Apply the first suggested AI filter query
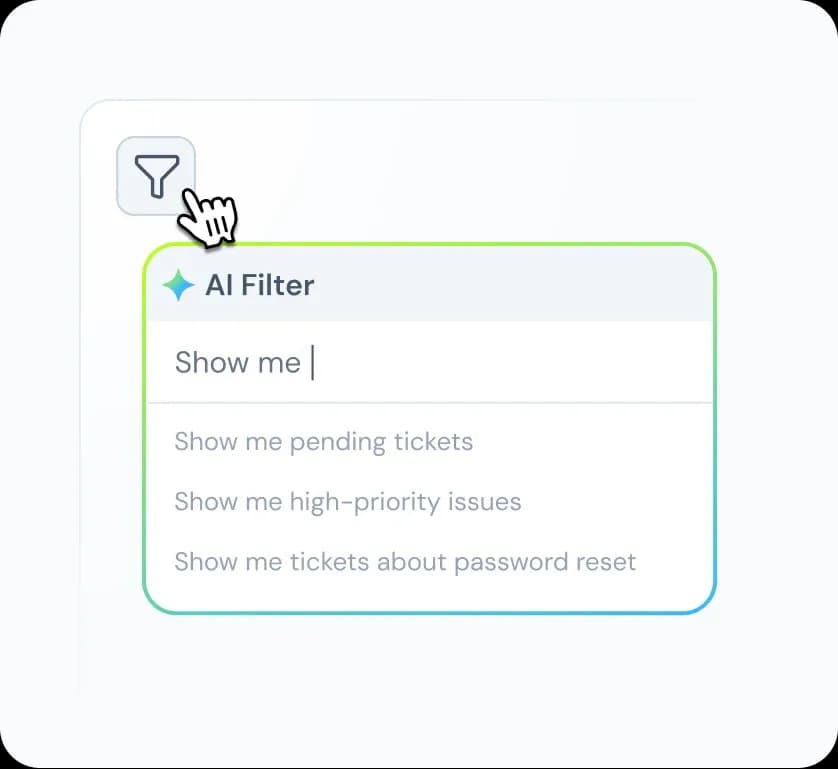Image resolution: width=838 pixels, height=769 pixels. [323, 441]
